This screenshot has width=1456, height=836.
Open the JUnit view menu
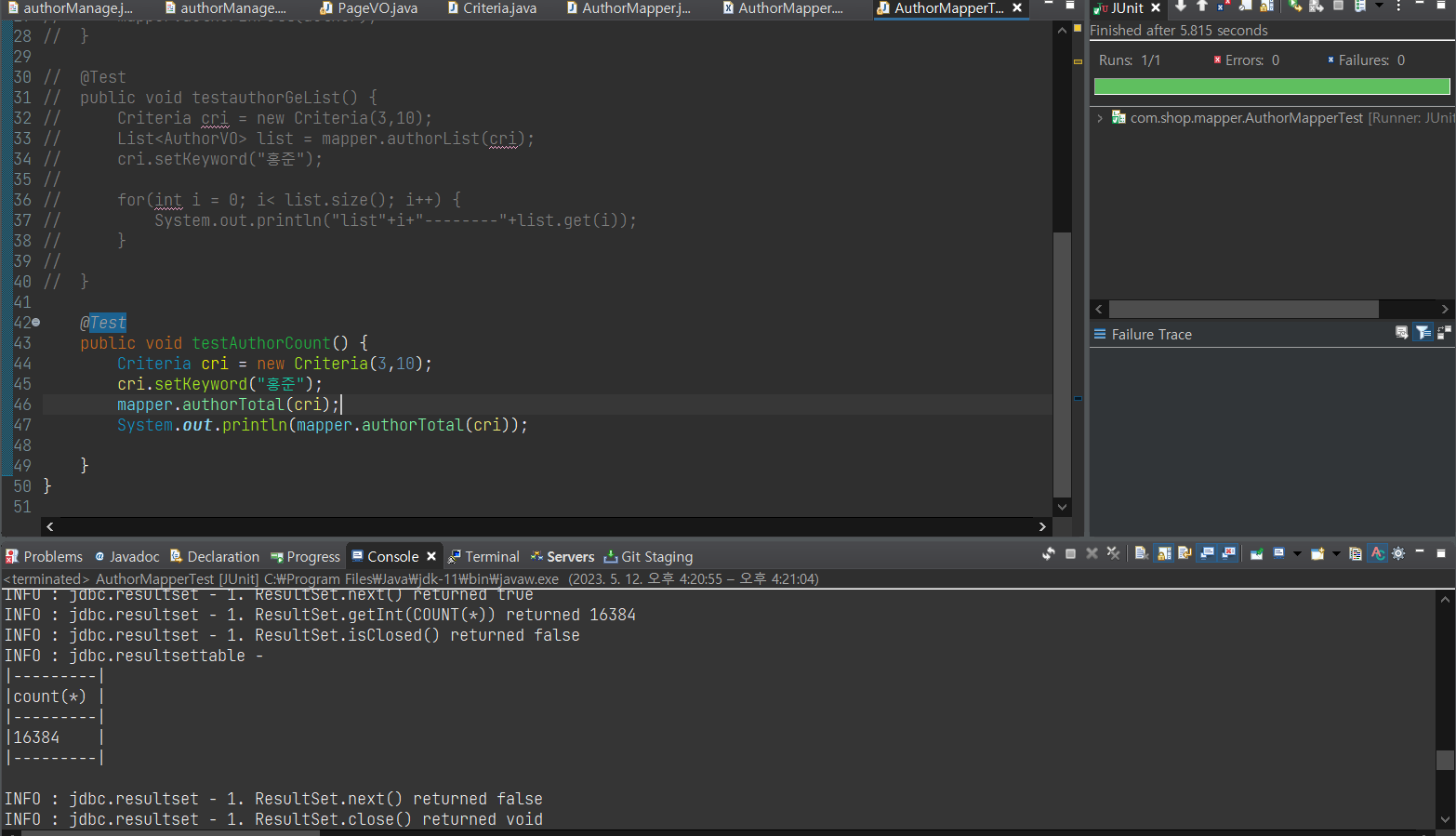1398,6
